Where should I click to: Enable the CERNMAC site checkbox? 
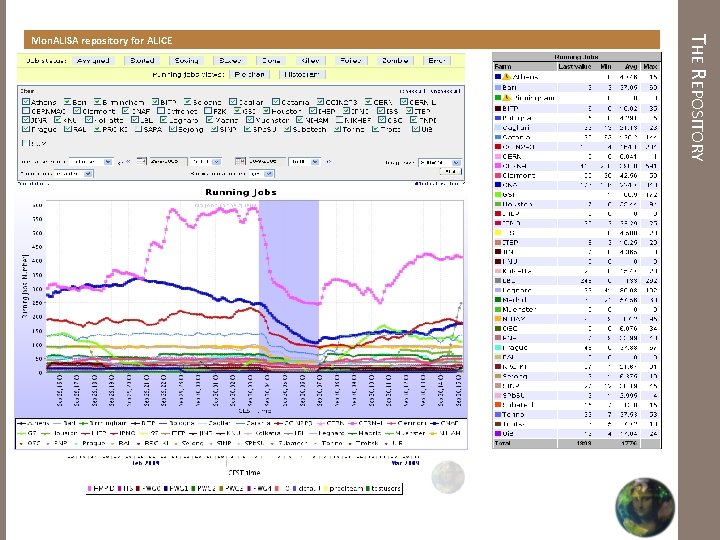[x=26, y=111]
